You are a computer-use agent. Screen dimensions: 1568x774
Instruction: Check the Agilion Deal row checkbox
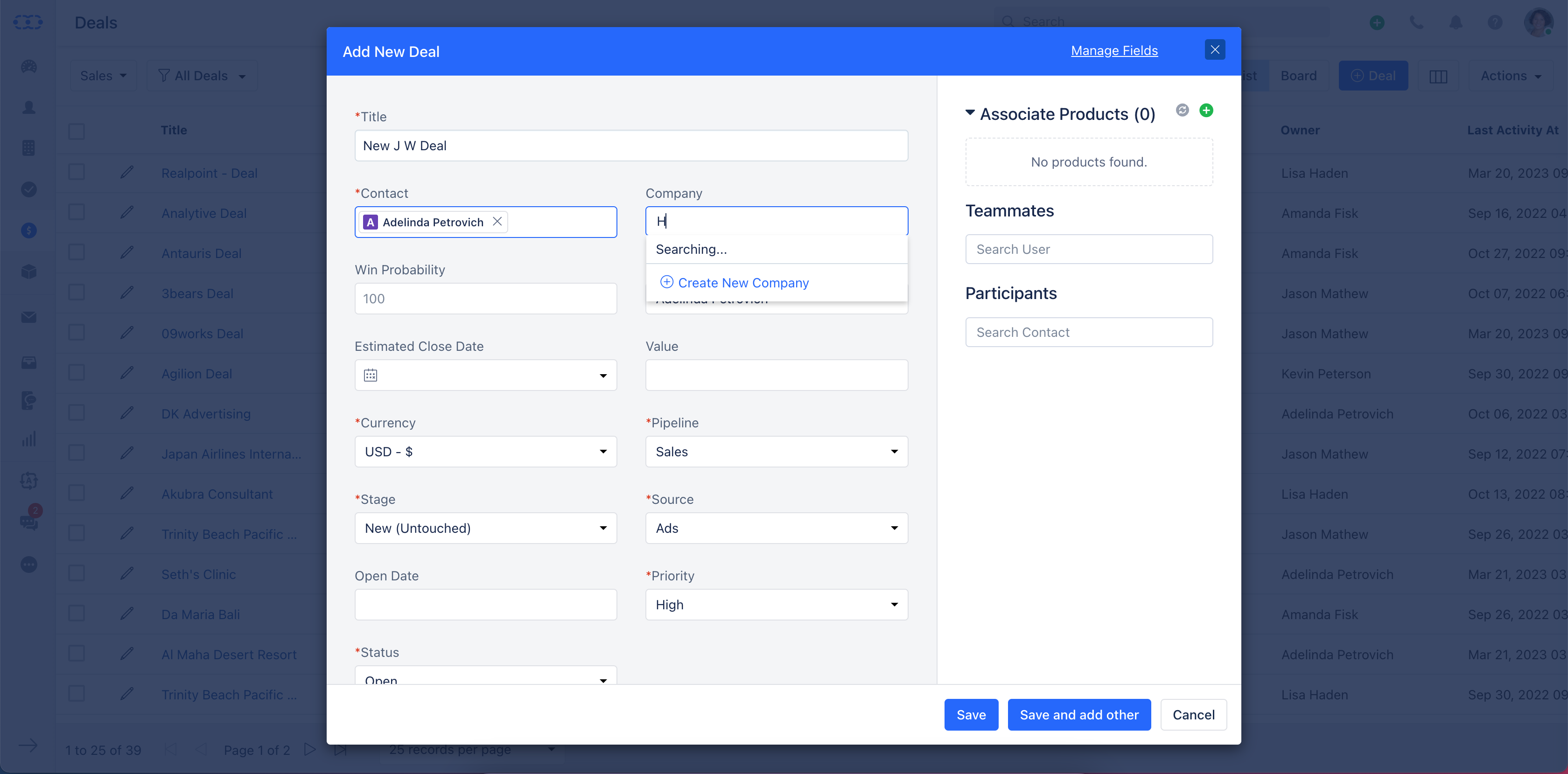[x=77, y=373]
